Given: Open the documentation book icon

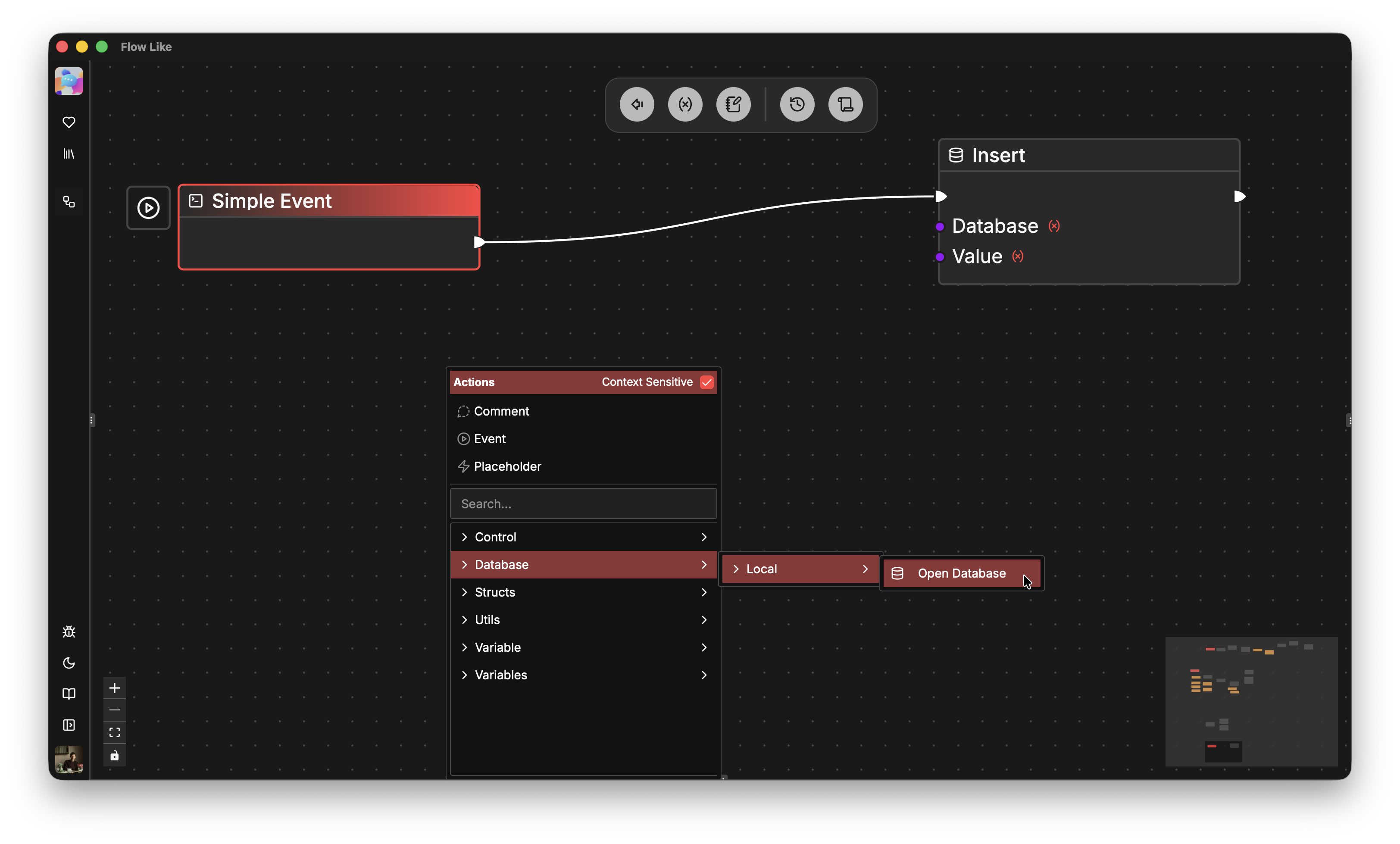Looking at the screenshot, I should tap(69, 694).
